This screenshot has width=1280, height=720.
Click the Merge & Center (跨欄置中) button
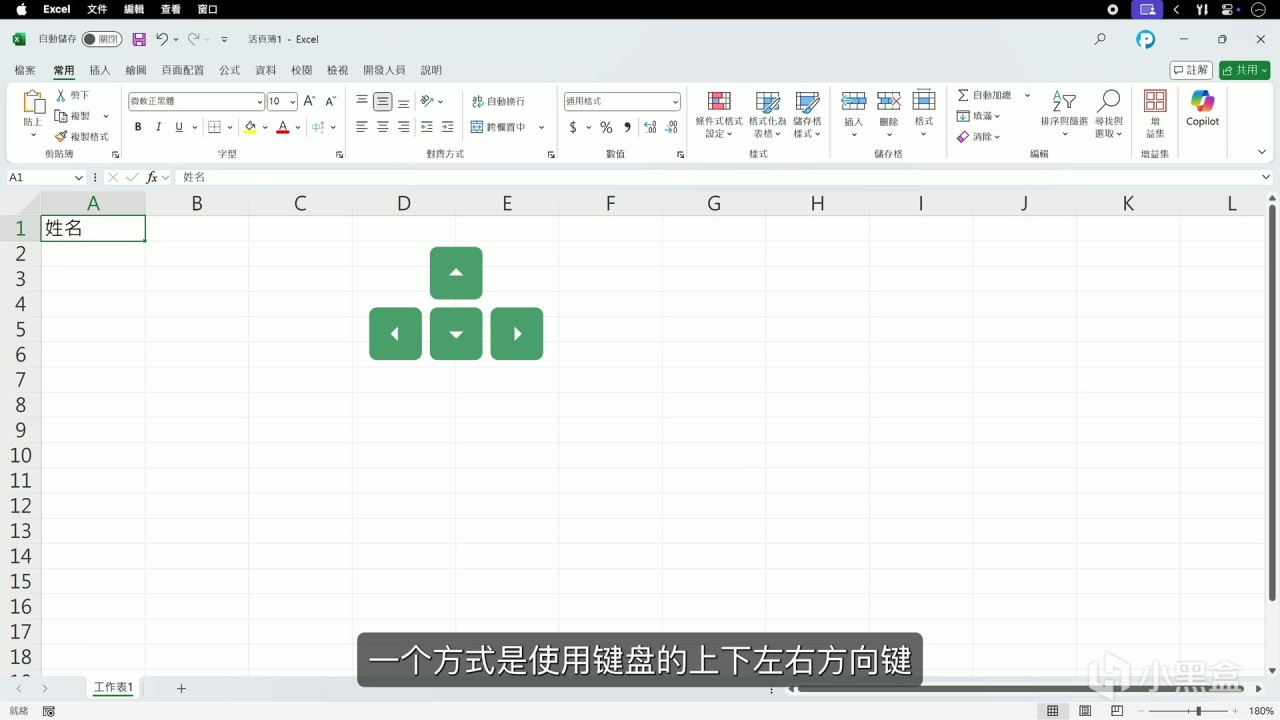pyautogui.click(x=498, y=127)
